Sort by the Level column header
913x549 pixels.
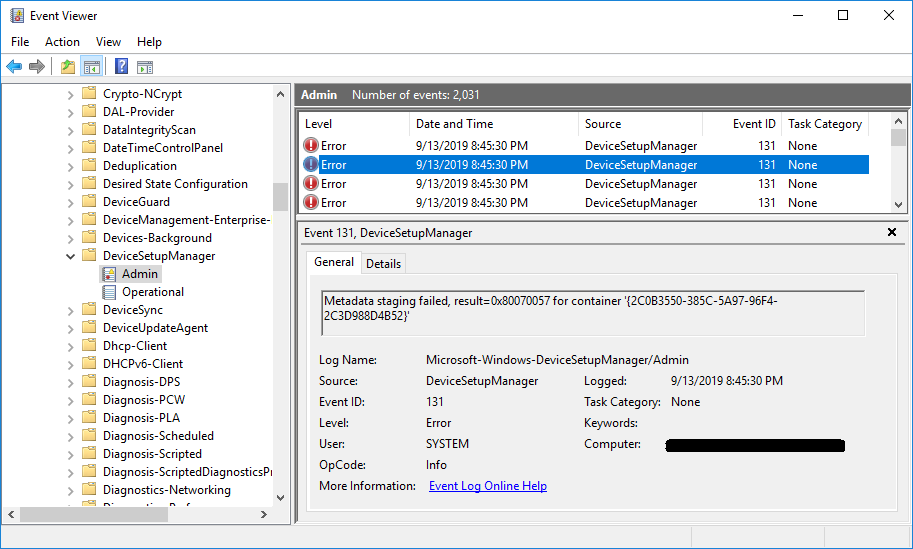point(354,123)
